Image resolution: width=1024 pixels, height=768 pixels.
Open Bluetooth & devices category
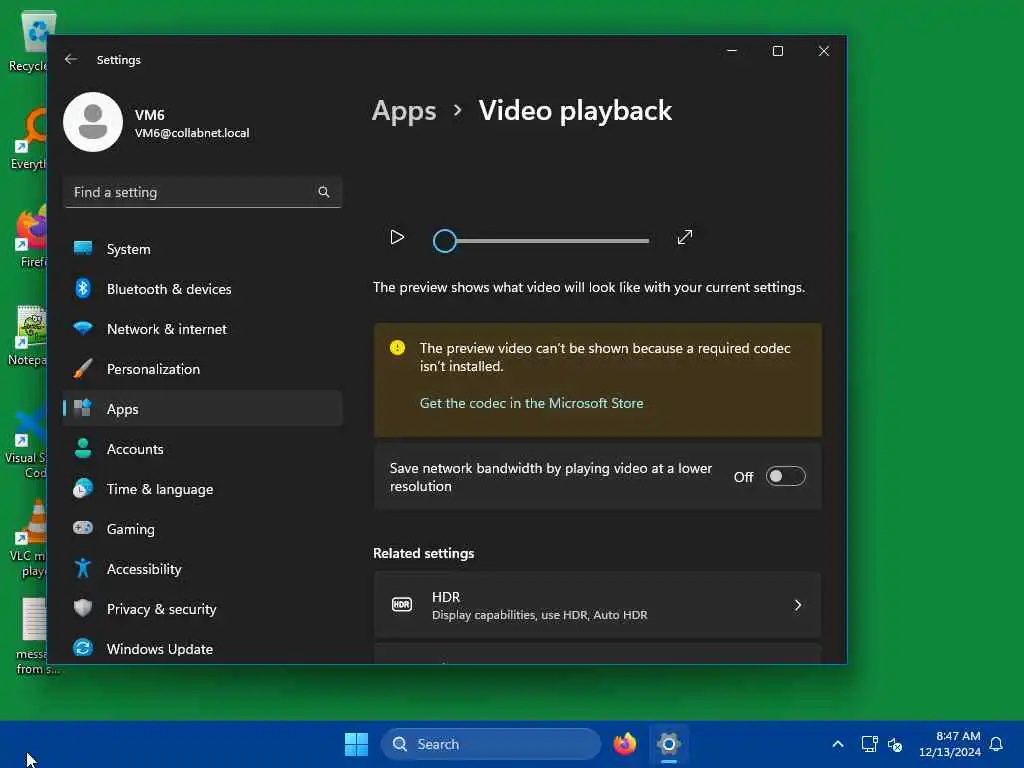click(x=202, y=289)
